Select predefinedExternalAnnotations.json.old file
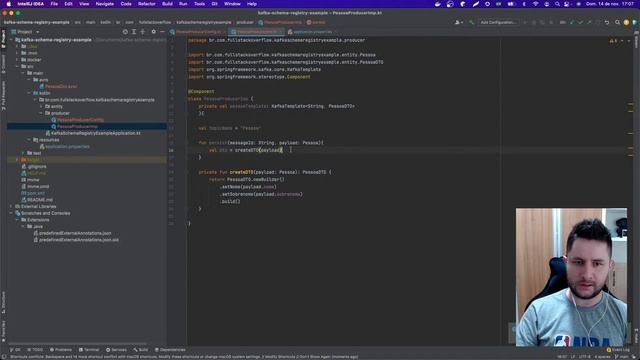This screenshot has width=640, height=360. click(x=76, y=240)
